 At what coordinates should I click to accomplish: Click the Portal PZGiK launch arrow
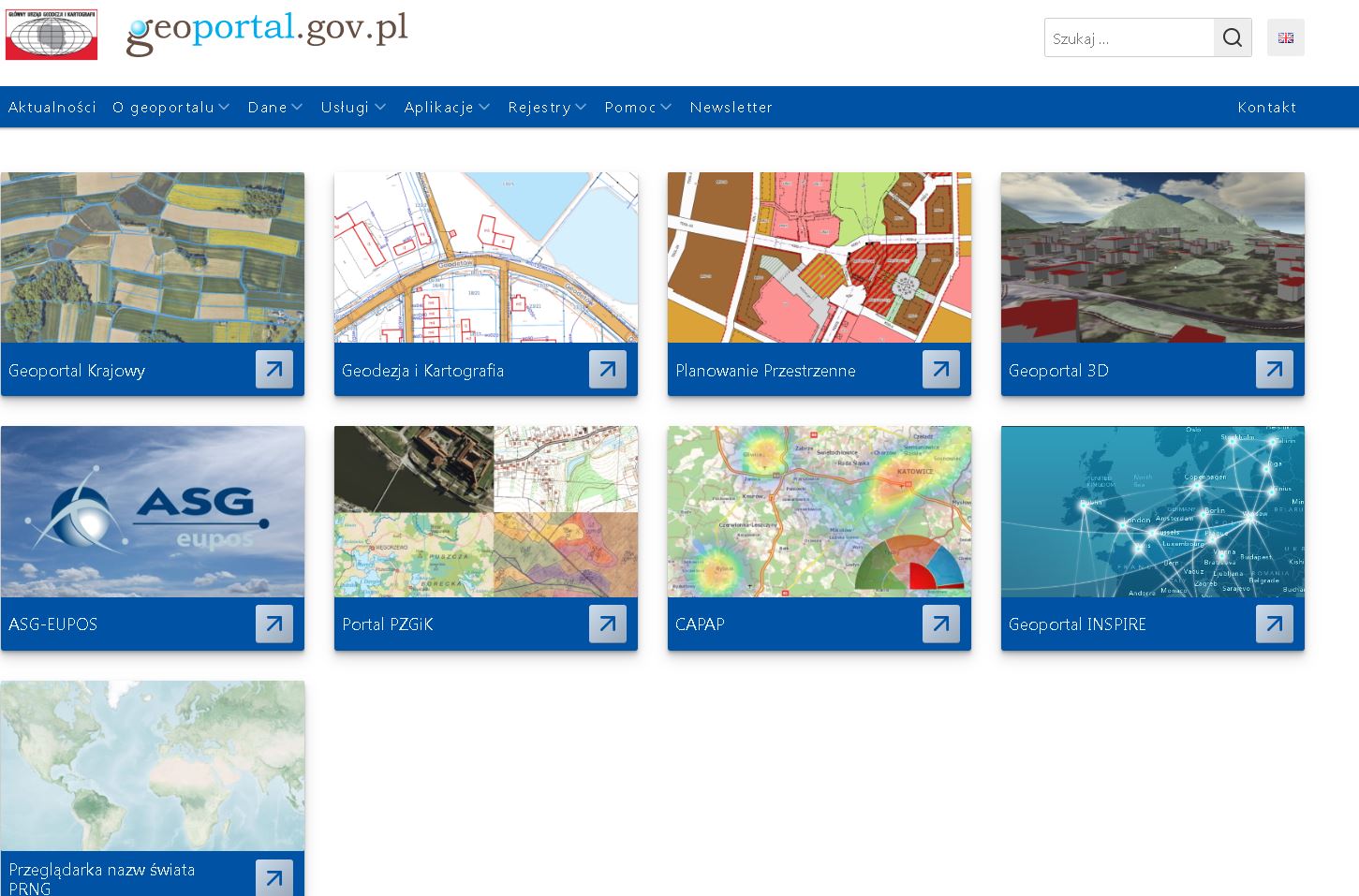tap(607, 624)
